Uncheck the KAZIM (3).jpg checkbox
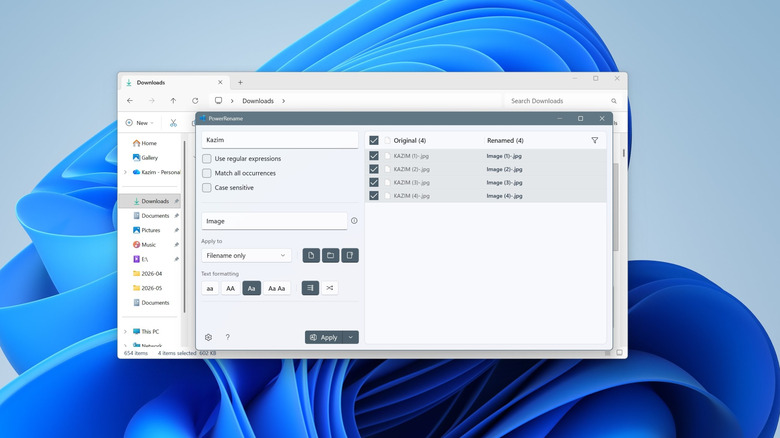 pos(374,182)
